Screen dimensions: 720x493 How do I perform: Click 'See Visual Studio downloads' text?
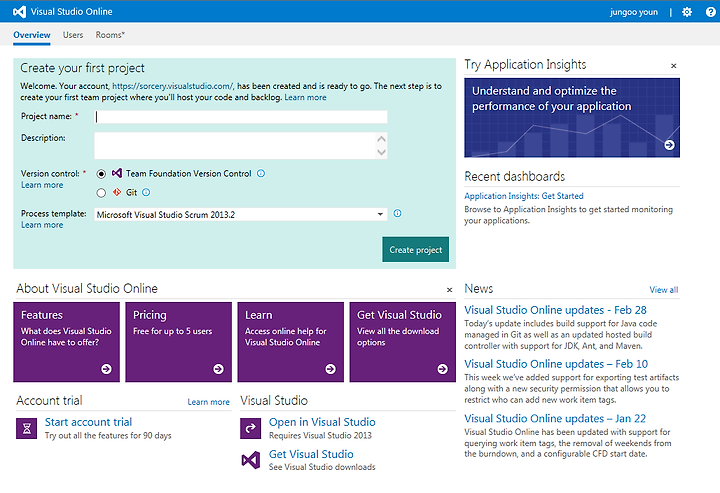coord(322,467)
